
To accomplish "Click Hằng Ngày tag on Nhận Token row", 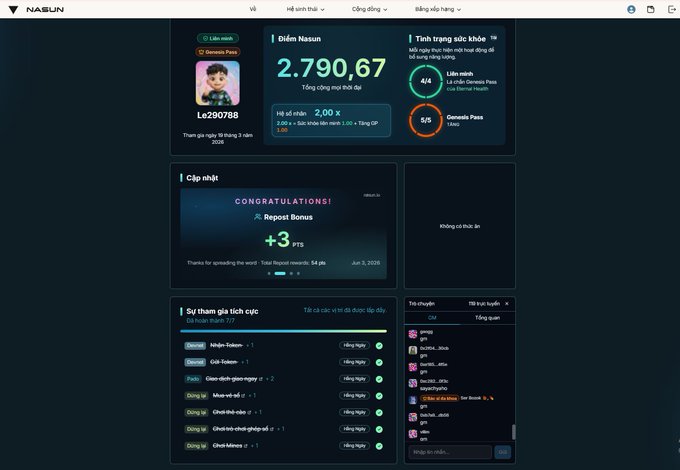I will [x=354, y=346].
